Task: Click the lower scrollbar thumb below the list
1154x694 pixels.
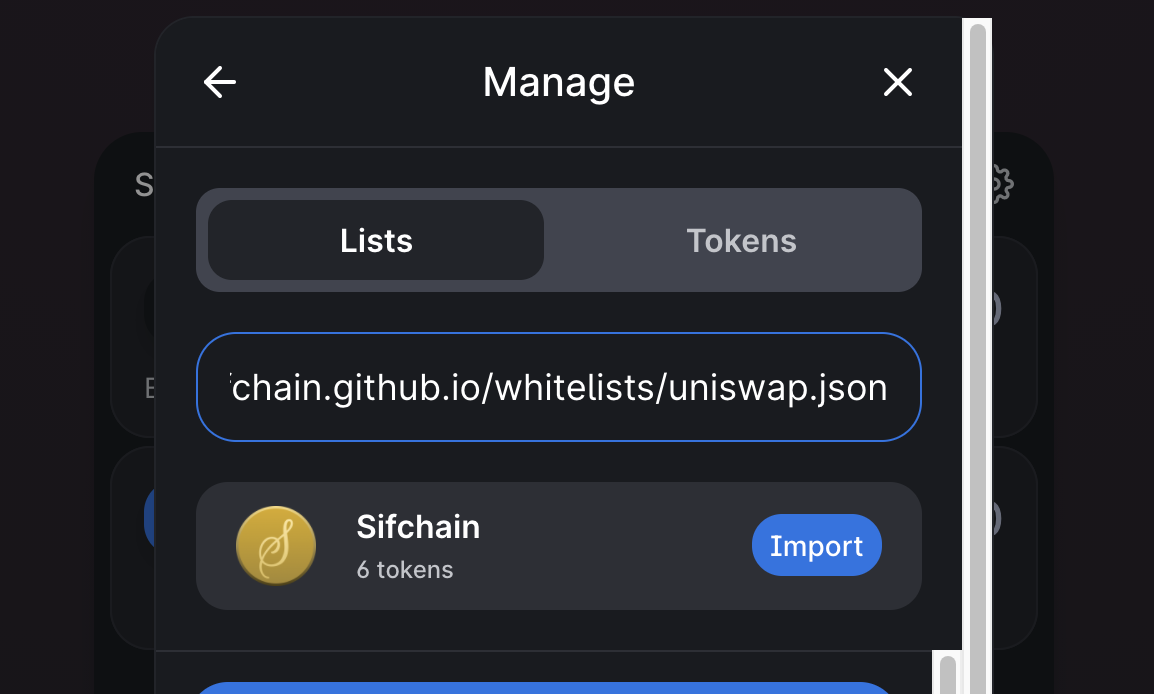Action: tap(948, 673)
